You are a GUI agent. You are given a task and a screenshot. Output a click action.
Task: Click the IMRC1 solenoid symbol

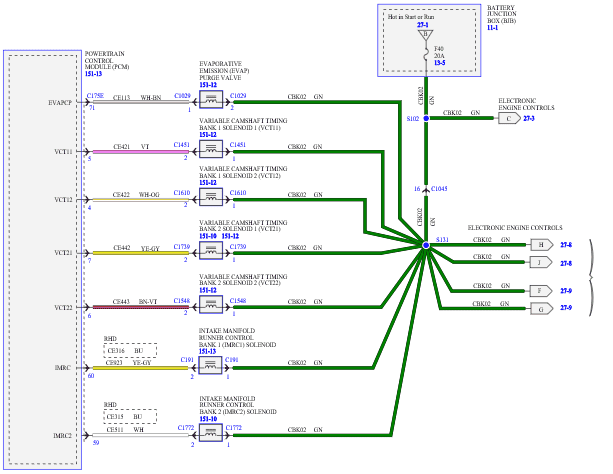click(210, 365)
